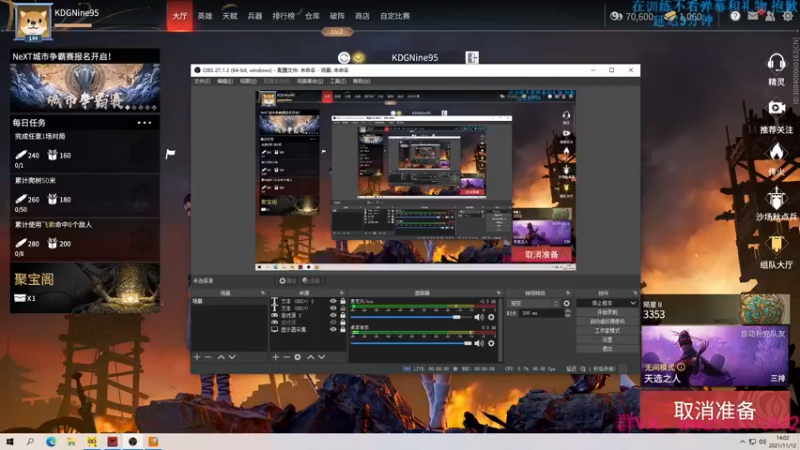Adjust desktop audio volume slider in mixer
Viewport: 800px width, 450px height.
412,343
